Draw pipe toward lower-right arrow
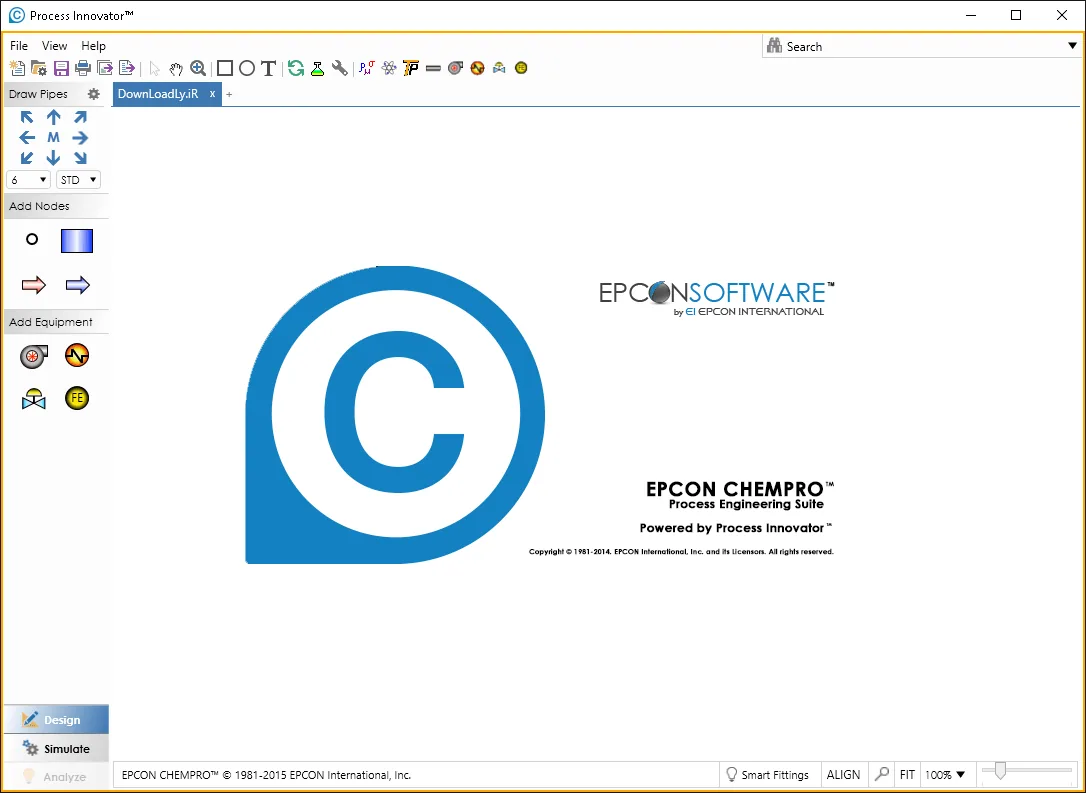1086x793 pixels. coord(80,158)
